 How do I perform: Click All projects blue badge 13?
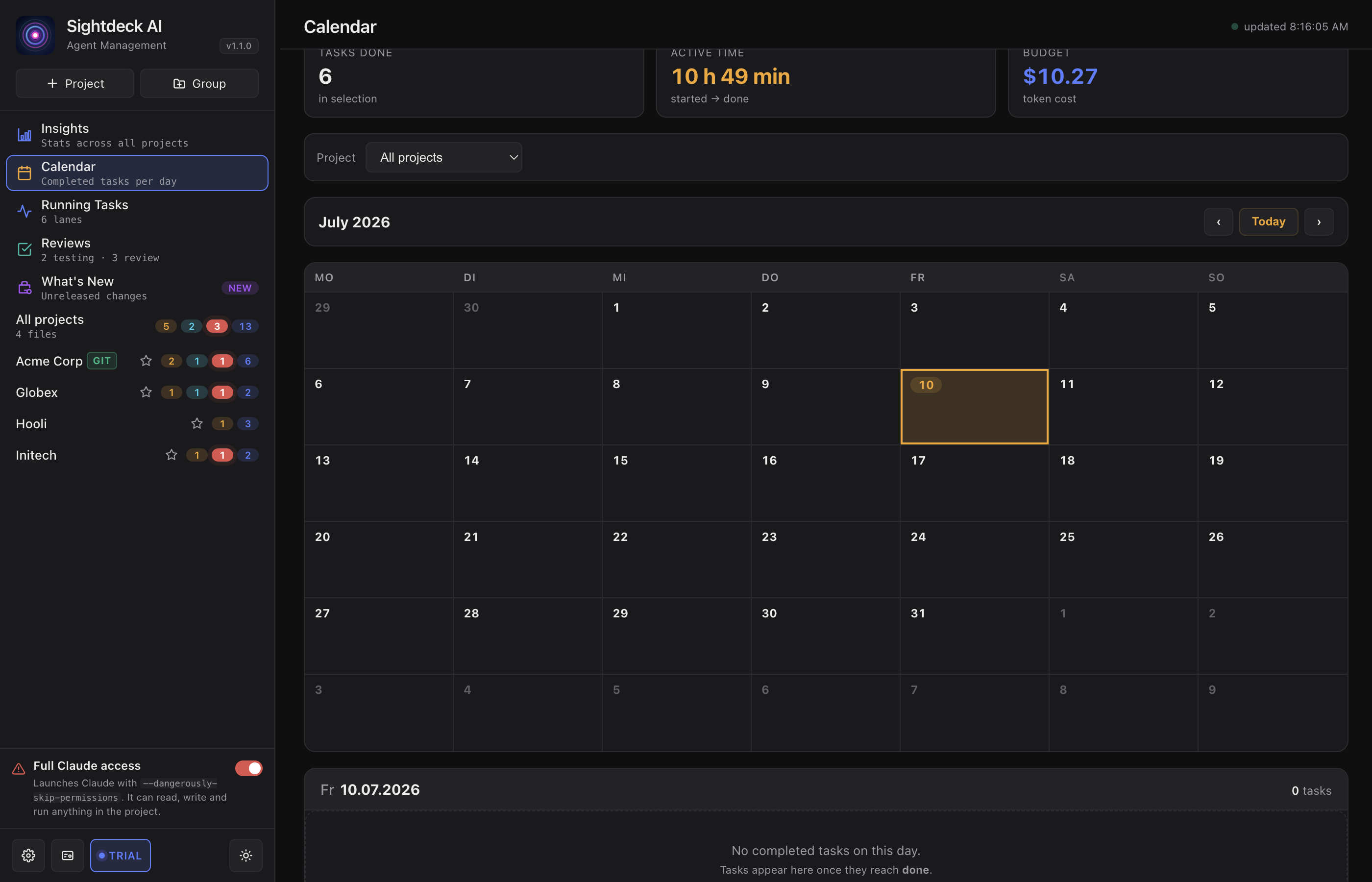245,326
